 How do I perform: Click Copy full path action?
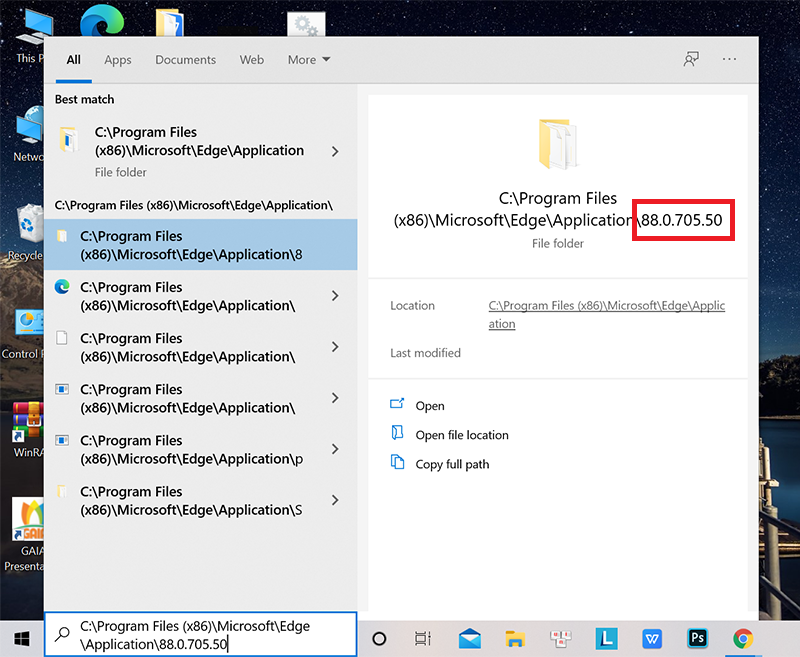[452, 464]
